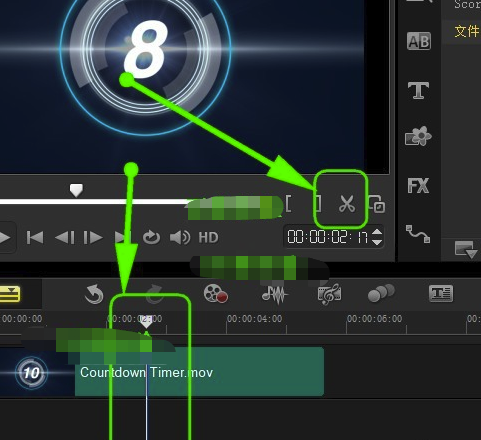
Task: Click the Undo arrow in timeline toolbar
Action: [x=94, y=294]
